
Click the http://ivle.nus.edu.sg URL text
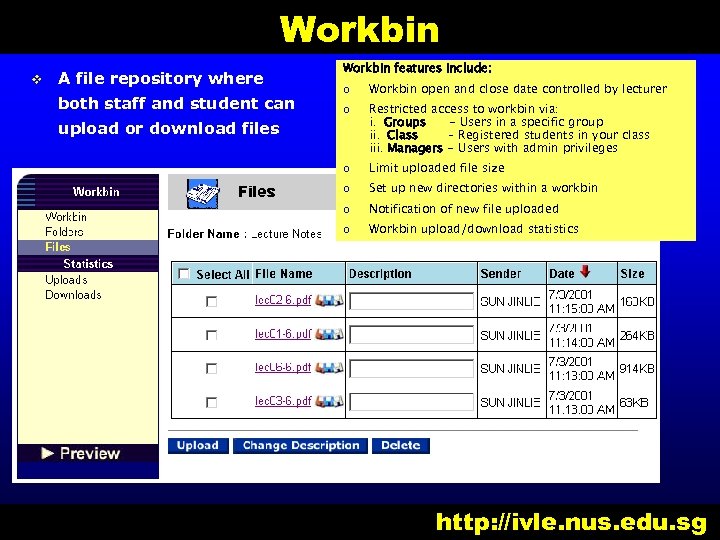click(572, 523)
